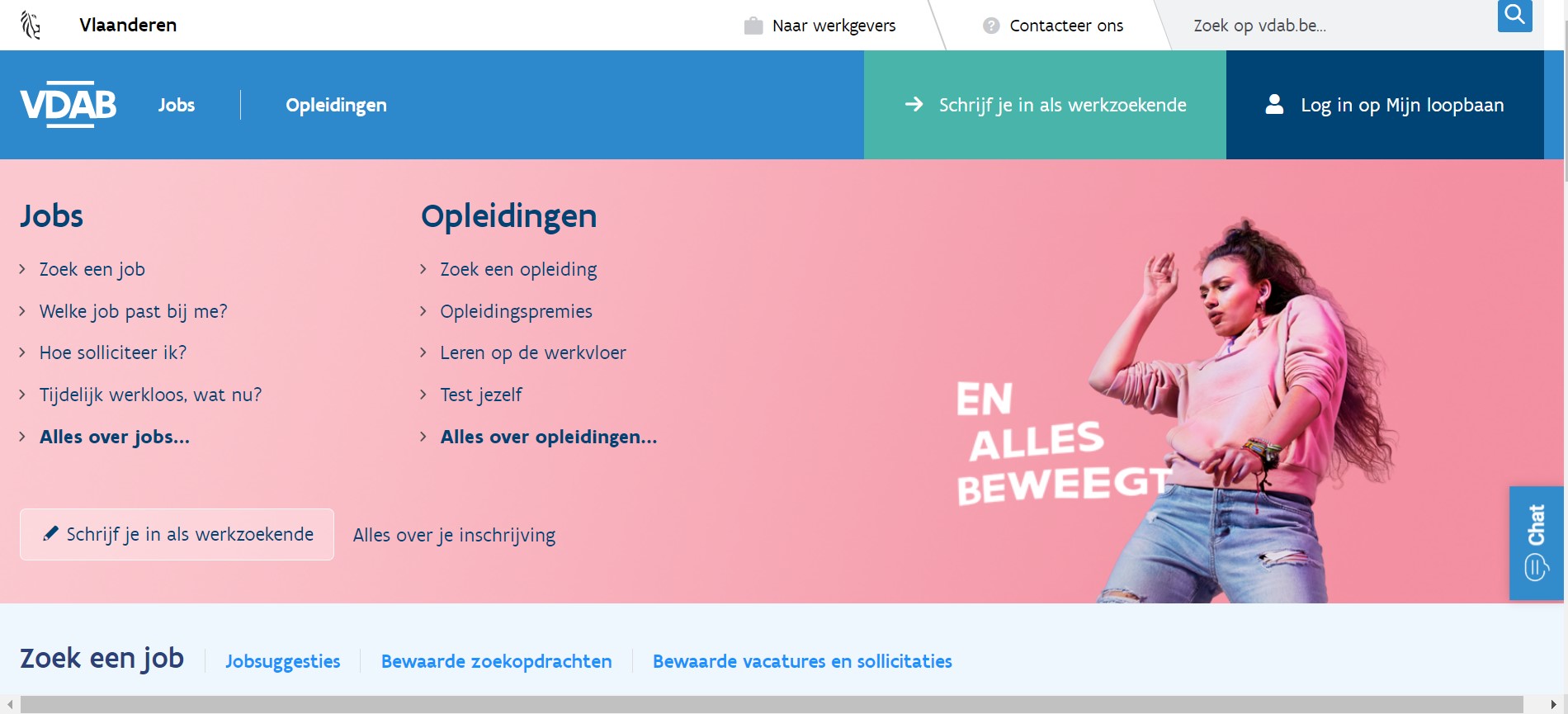1568x714 pixels.
Task: Open the VDAB home logo
Action: pos(68,104)
